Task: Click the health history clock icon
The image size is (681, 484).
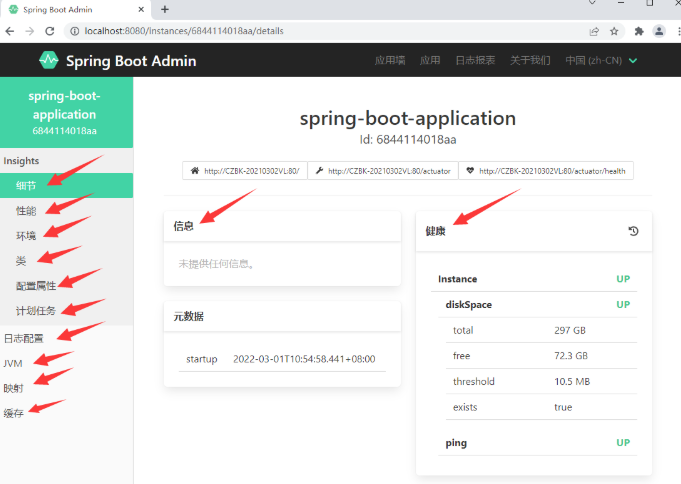Action: point(633,231)
